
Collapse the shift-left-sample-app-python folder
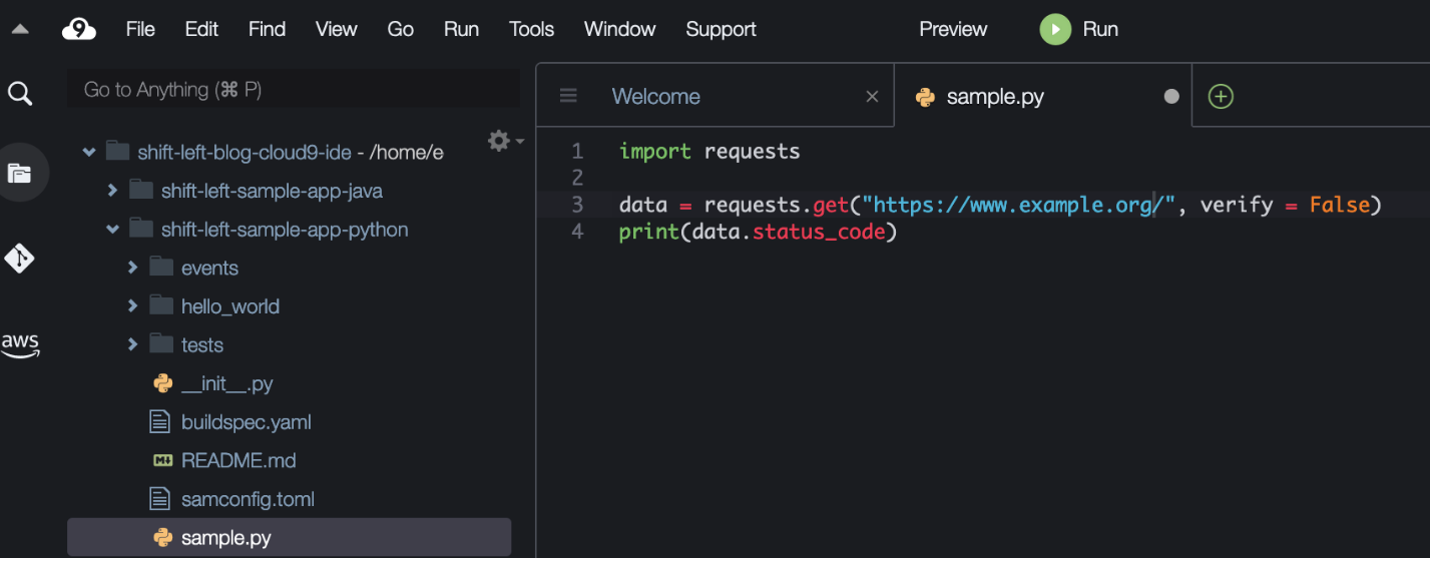[112, 229]
